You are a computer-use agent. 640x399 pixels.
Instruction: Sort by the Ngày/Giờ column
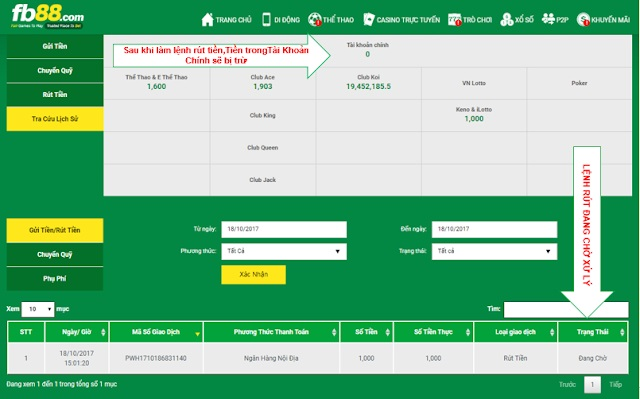[77, 332]
